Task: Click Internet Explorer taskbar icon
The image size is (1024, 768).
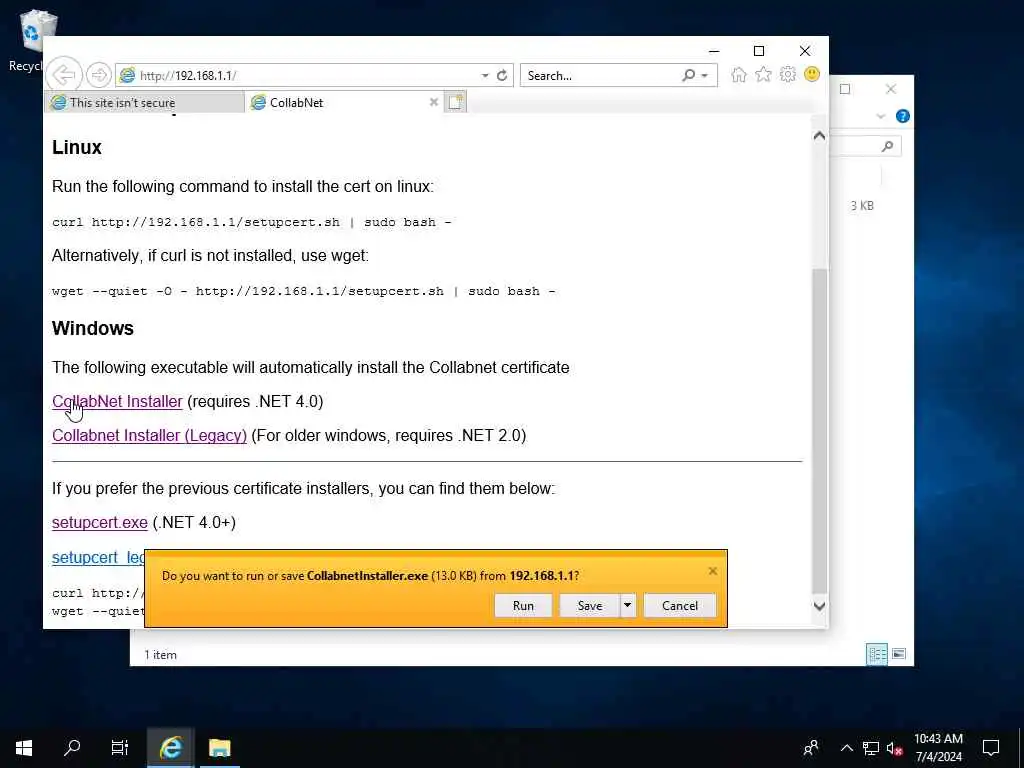Action: pos(170,748)
